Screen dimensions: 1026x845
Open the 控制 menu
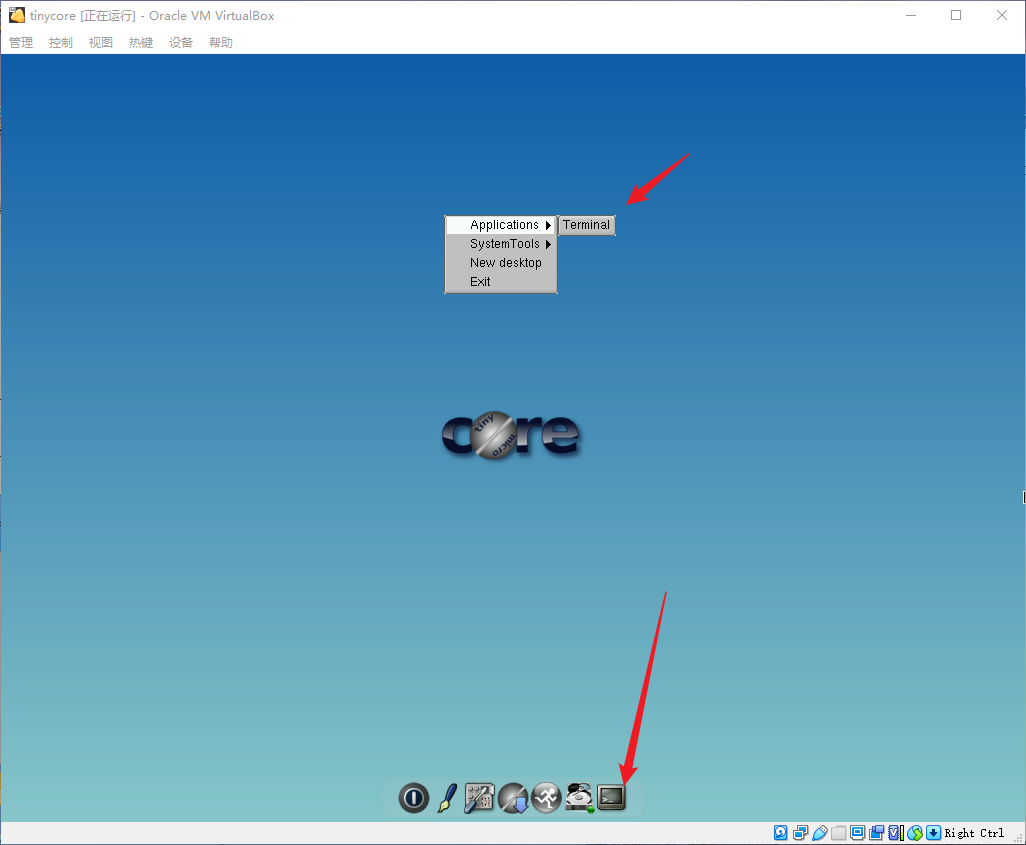pos(61,43)
